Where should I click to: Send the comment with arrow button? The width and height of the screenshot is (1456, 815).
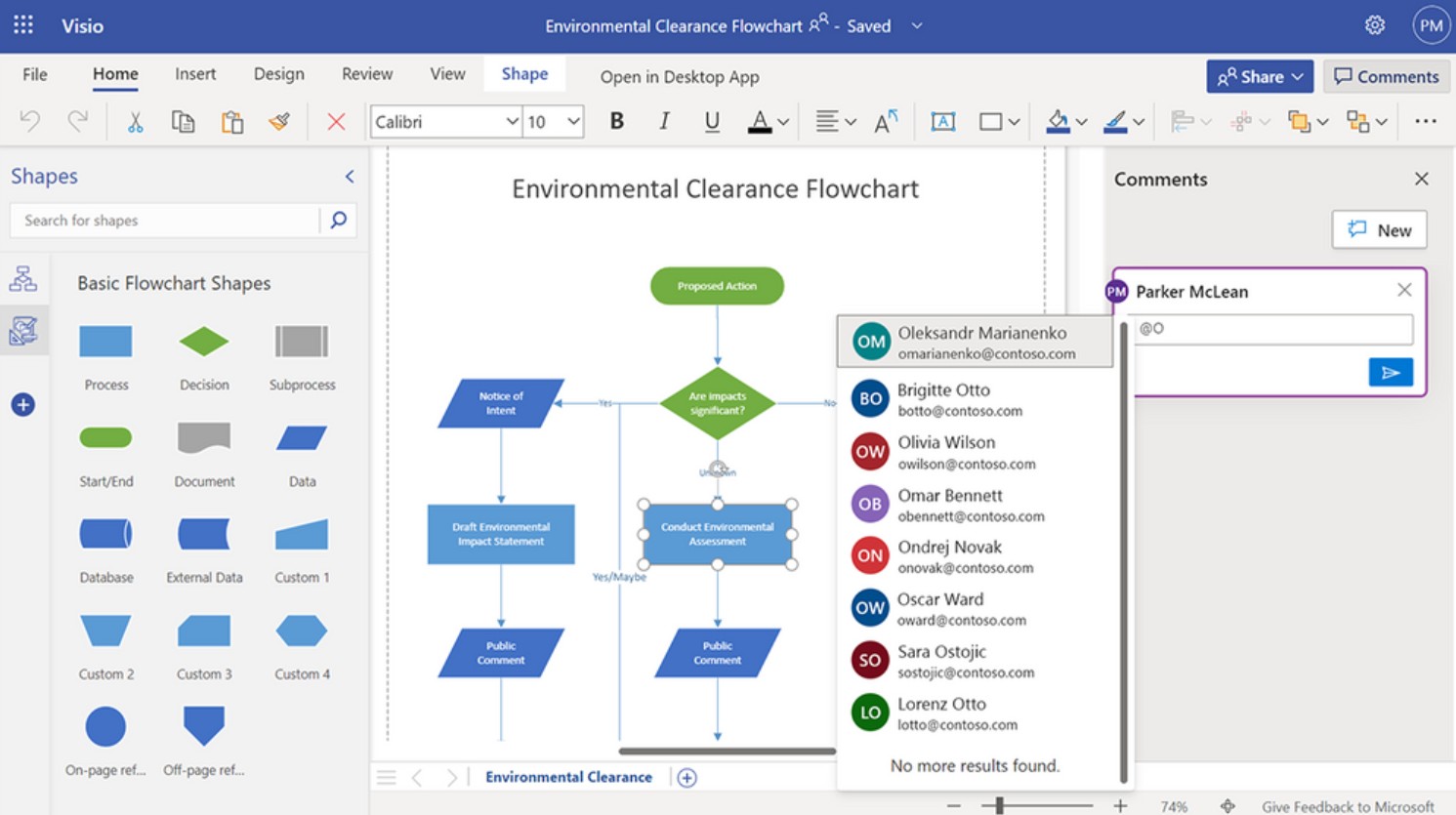(x=1391, y=373)
